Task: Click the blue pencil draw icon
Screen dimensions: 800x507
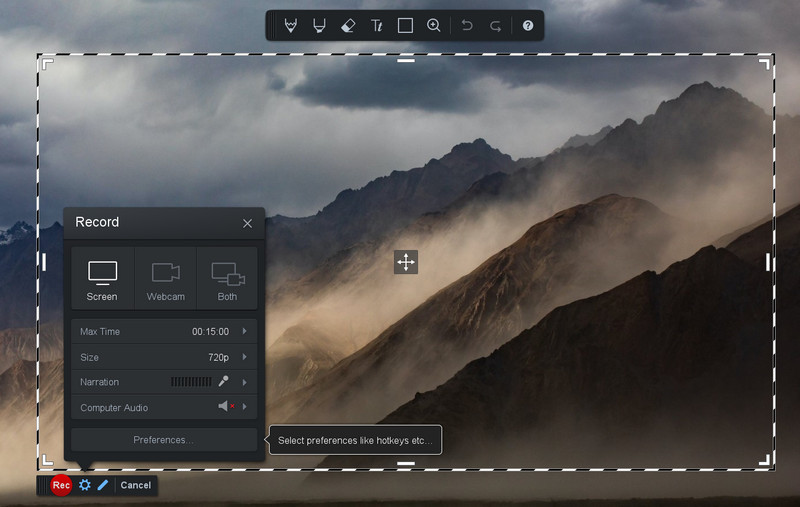Action: 103,485
